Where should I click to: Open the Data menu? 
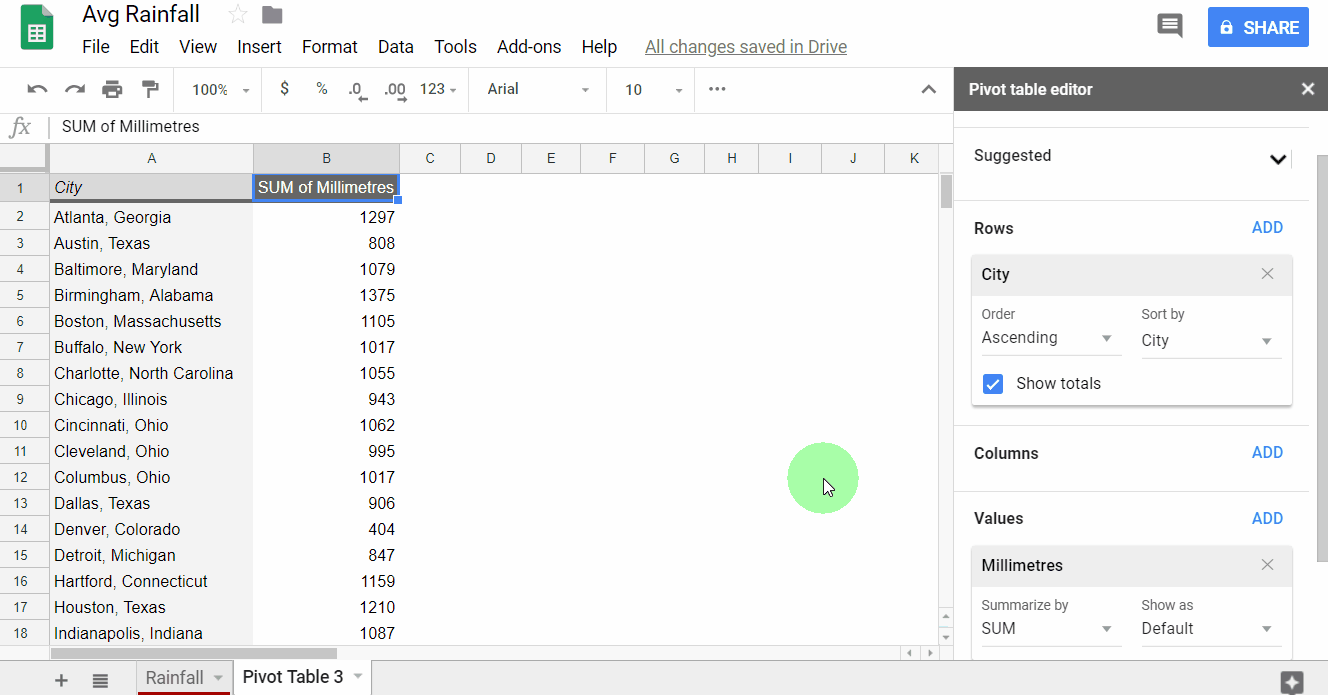396,47
